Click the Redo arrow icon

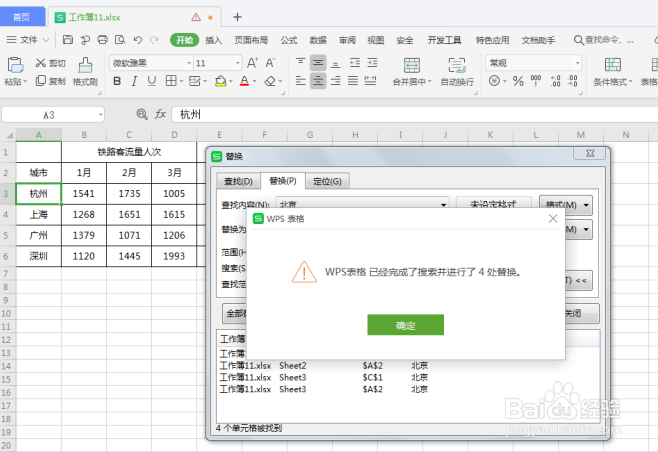click(x=154, y=40)
